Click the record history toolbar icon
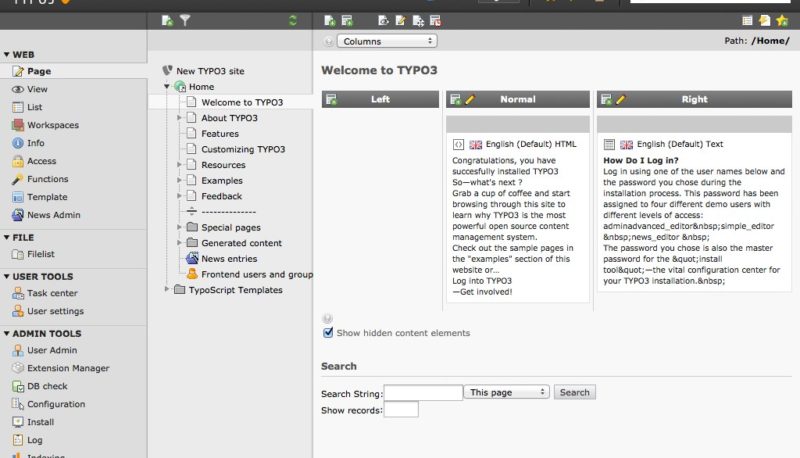 point(435,20)
